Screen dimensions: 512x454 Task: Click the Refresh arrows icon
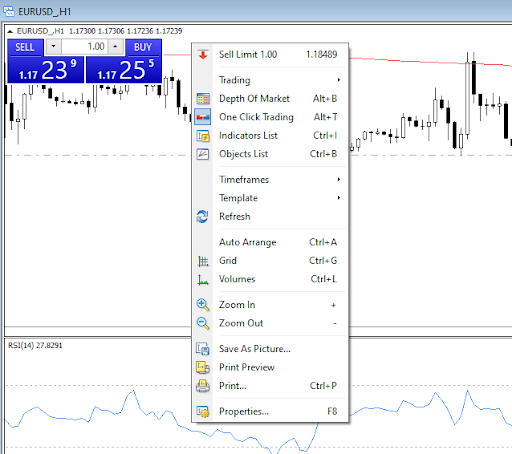click(x=202, y=217)
